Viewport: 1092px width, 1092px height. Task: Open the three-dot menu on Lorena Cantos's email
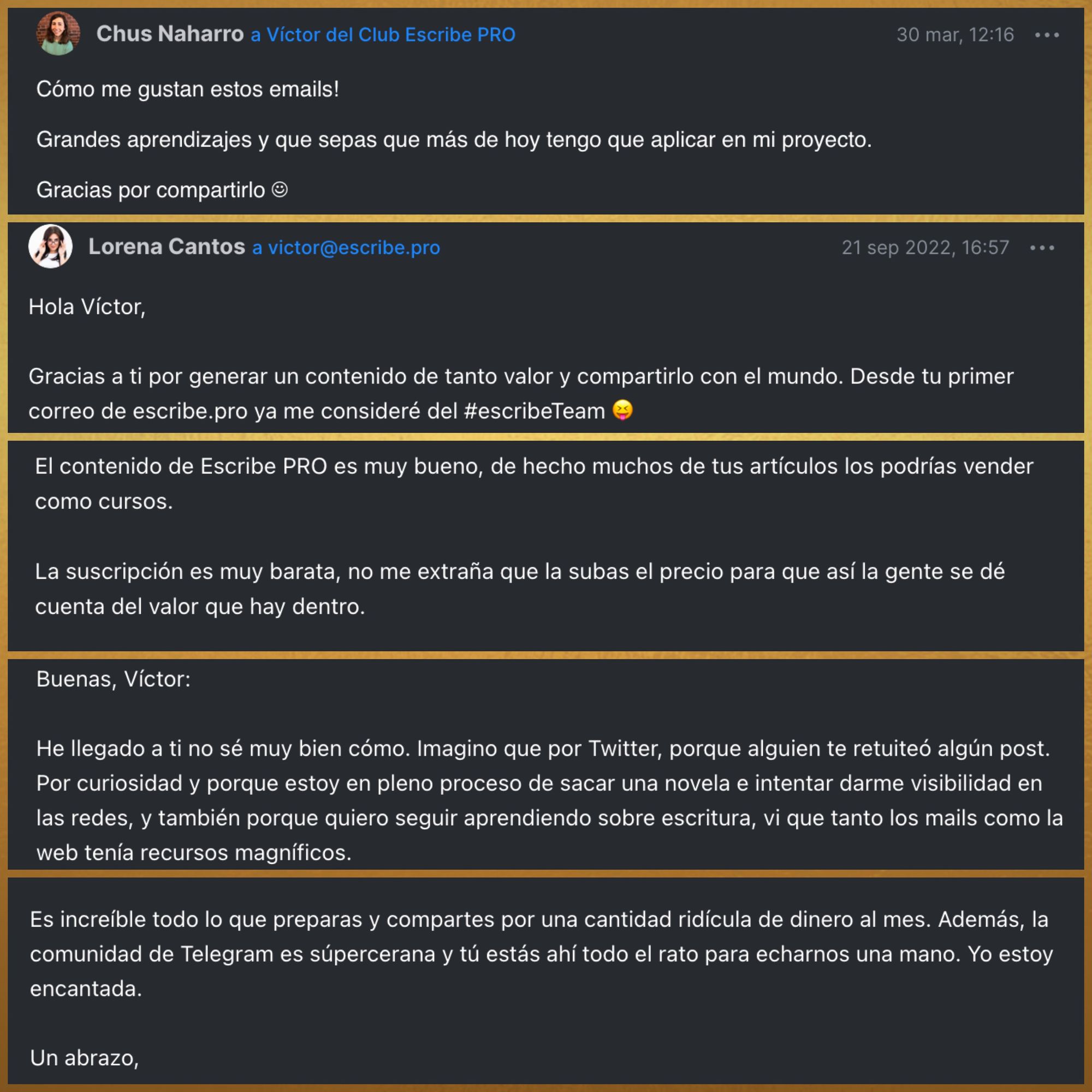pyautogui.click(x=1042, y=248)
